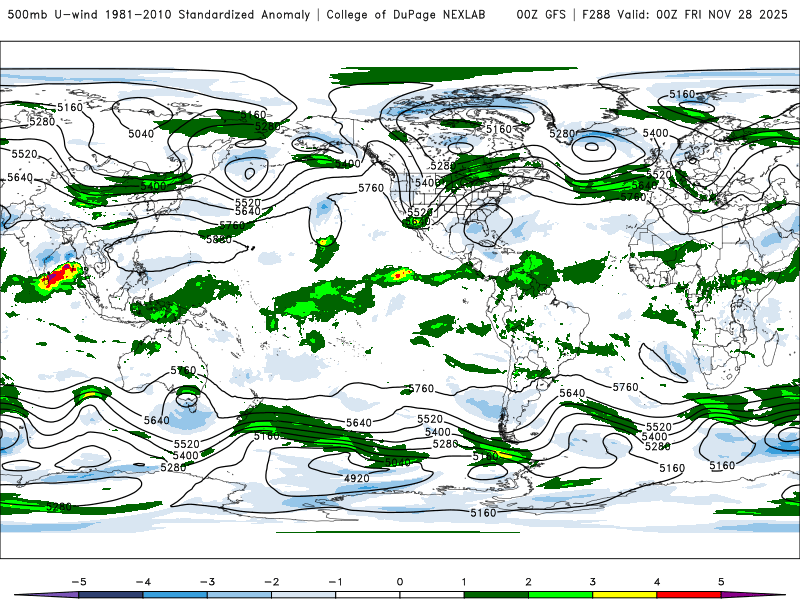The height and width of the screenshot is (600, 800).
Task: Click the '500mb U-wind 1981-2010 Standardized Anomaly' title
Action: (x=159, y=14)
